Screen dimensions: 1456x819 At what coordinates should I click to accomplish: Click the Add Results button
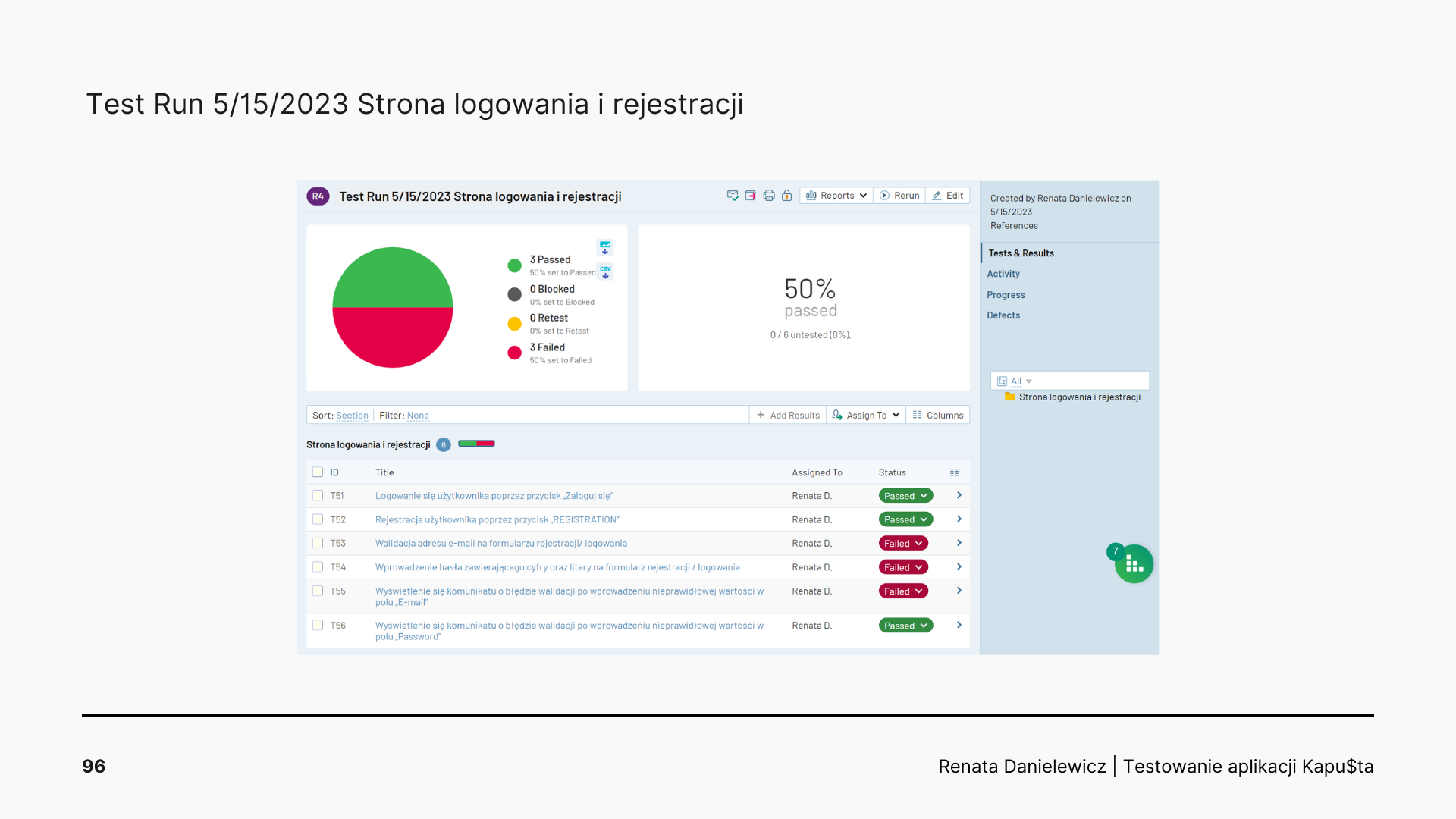pos(788,415)
